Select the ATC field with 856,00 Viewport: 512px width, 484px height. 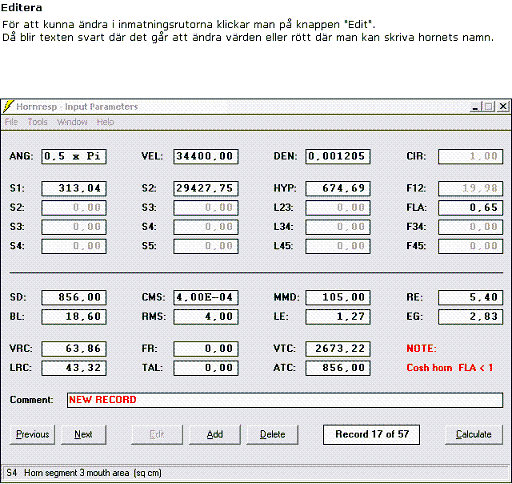338,368
